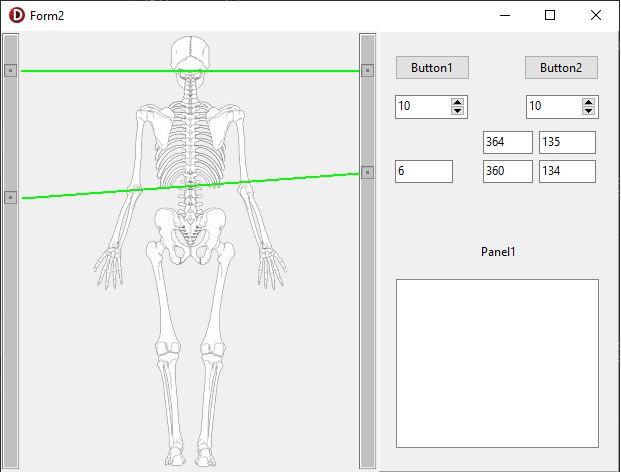
Task: Click inside the empty white panel box
Action: [497, 364]
